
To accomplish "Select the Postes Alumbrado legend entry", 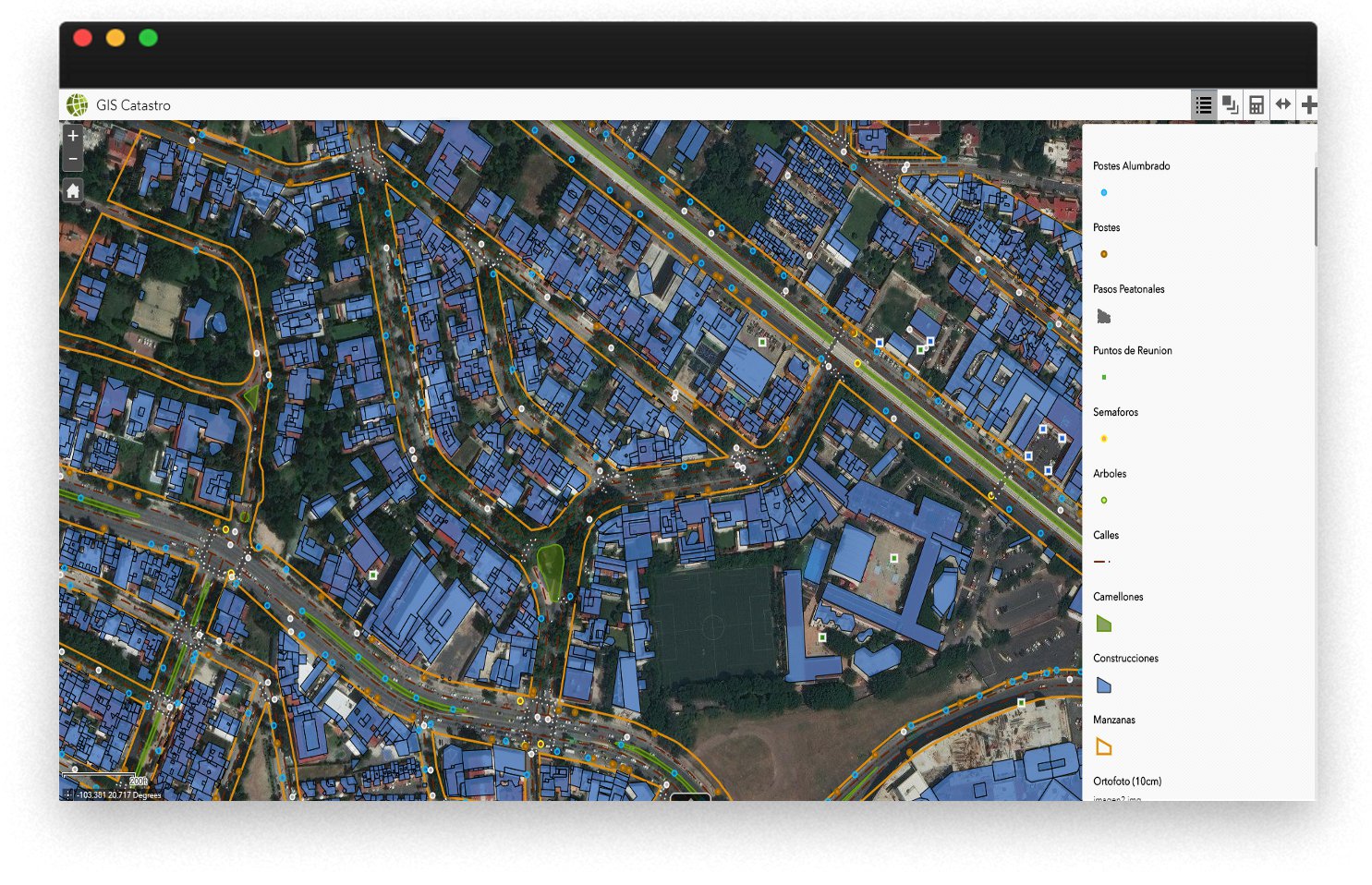I will tap(1131, 166).
